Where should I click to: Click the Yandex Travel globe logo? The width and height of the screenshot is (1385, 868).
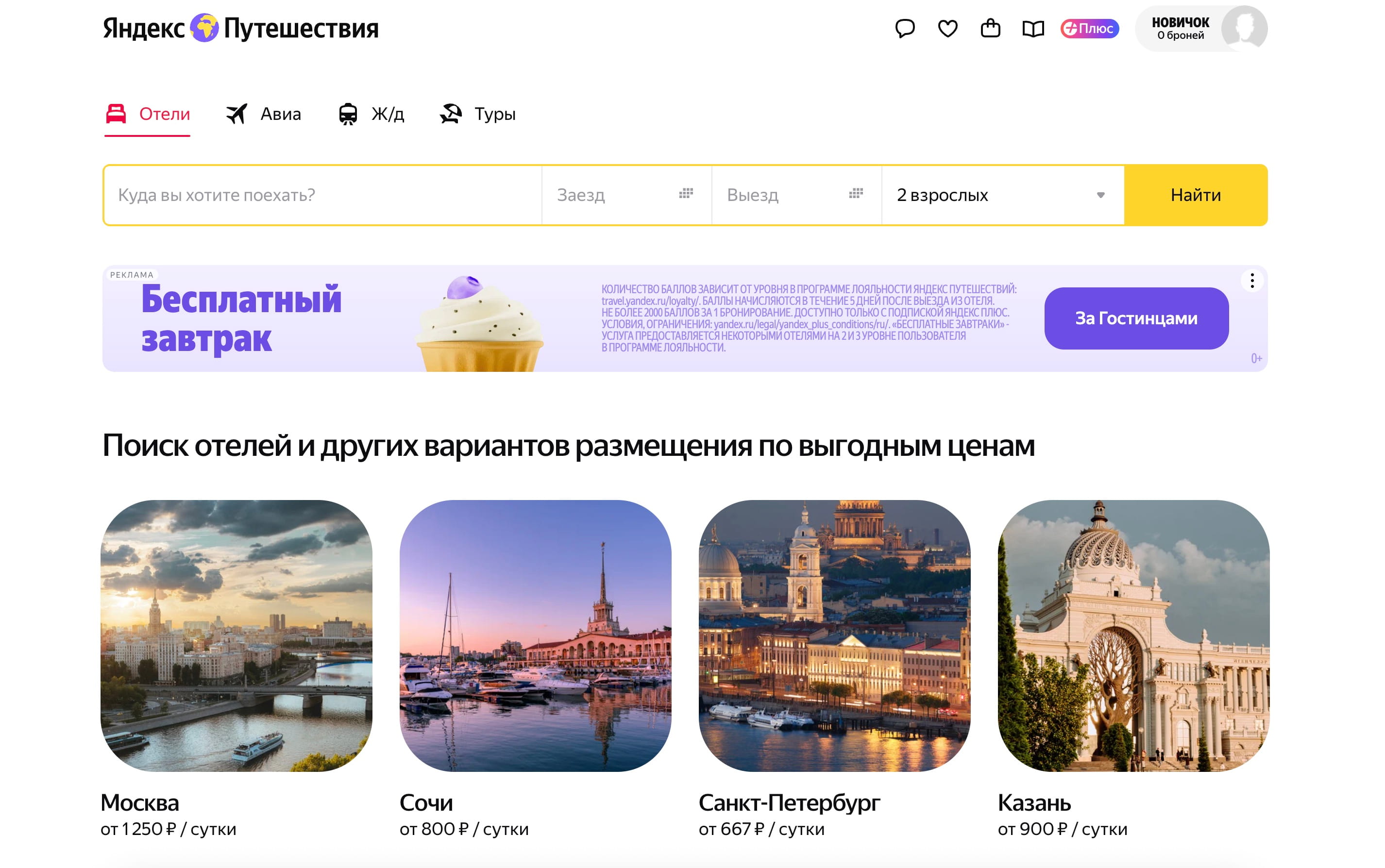click(x=204, y=28)
